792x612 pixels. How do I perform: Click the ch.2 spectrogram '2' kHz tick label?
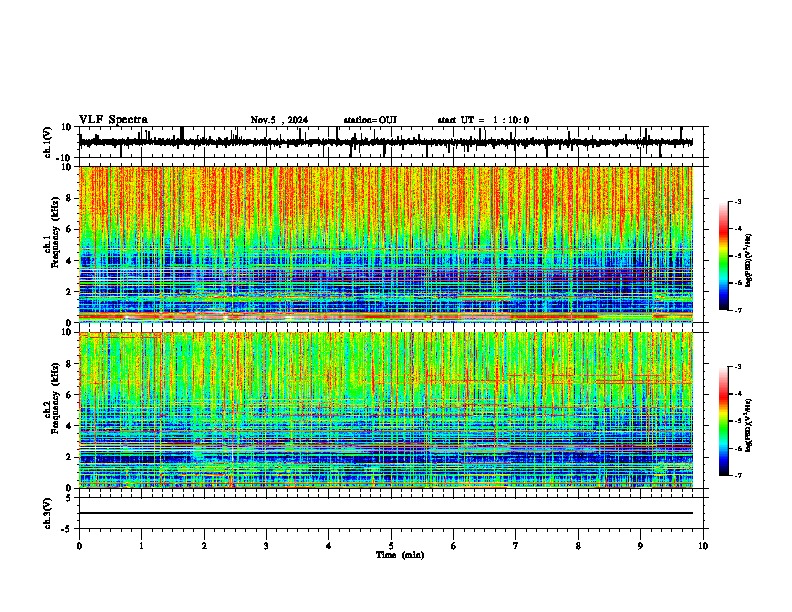click(x=69, y=457)
